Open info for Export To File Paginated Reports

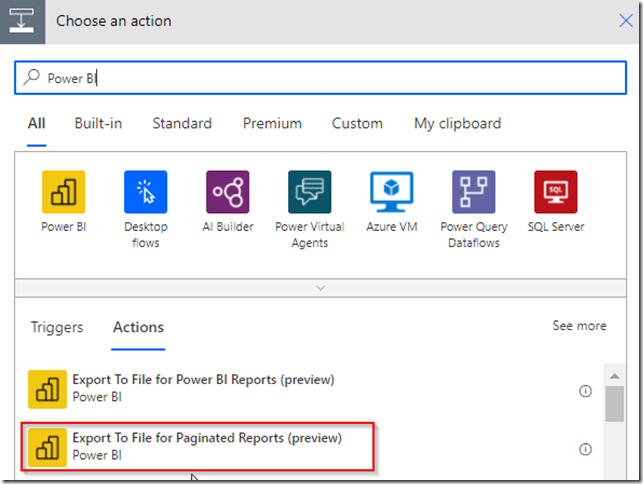coord(585,450)
